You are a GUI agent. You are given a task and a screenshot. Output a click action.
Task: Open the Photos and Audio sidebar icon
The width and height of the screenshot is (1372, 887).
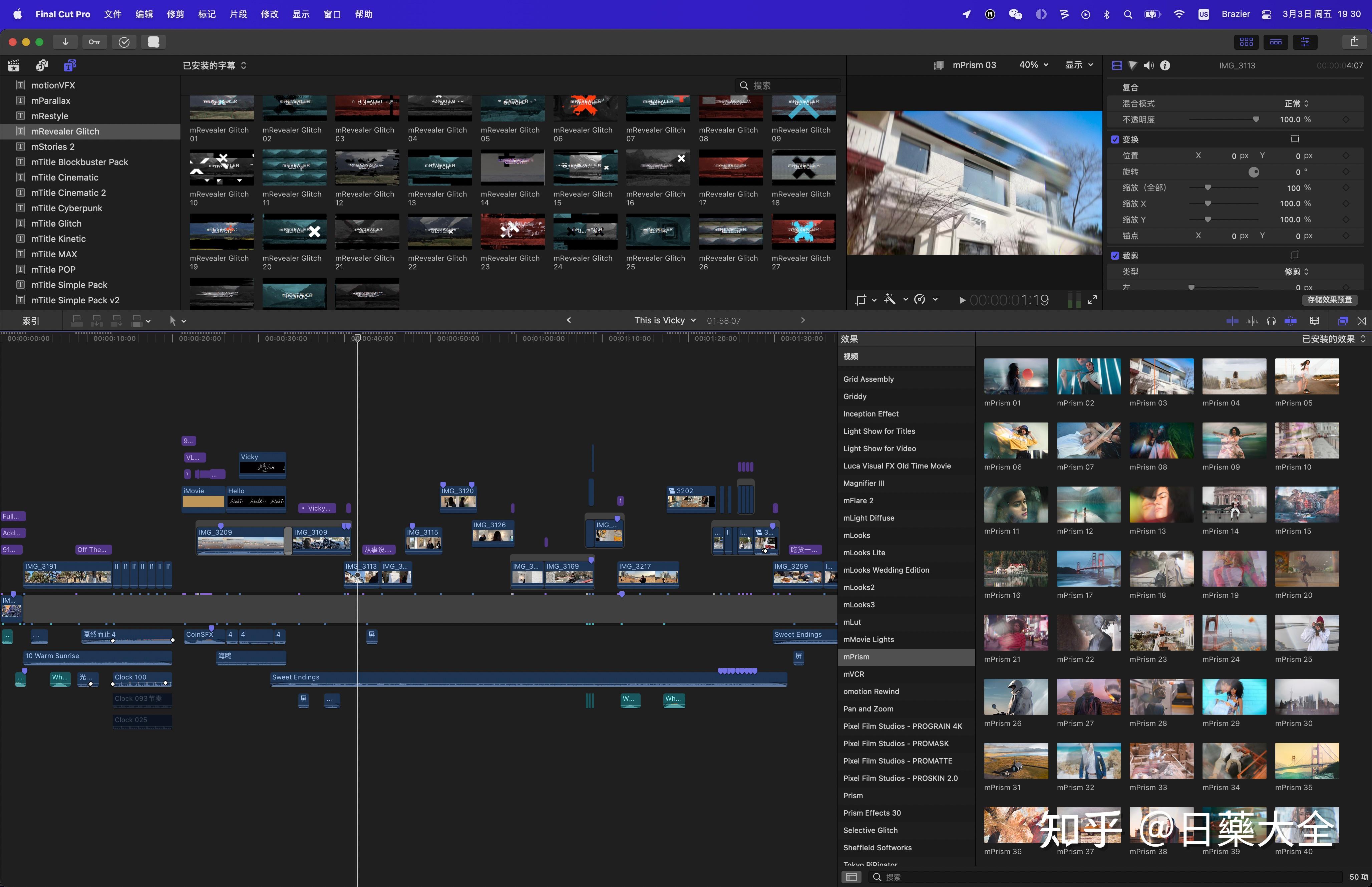click(x=42, y=65)
